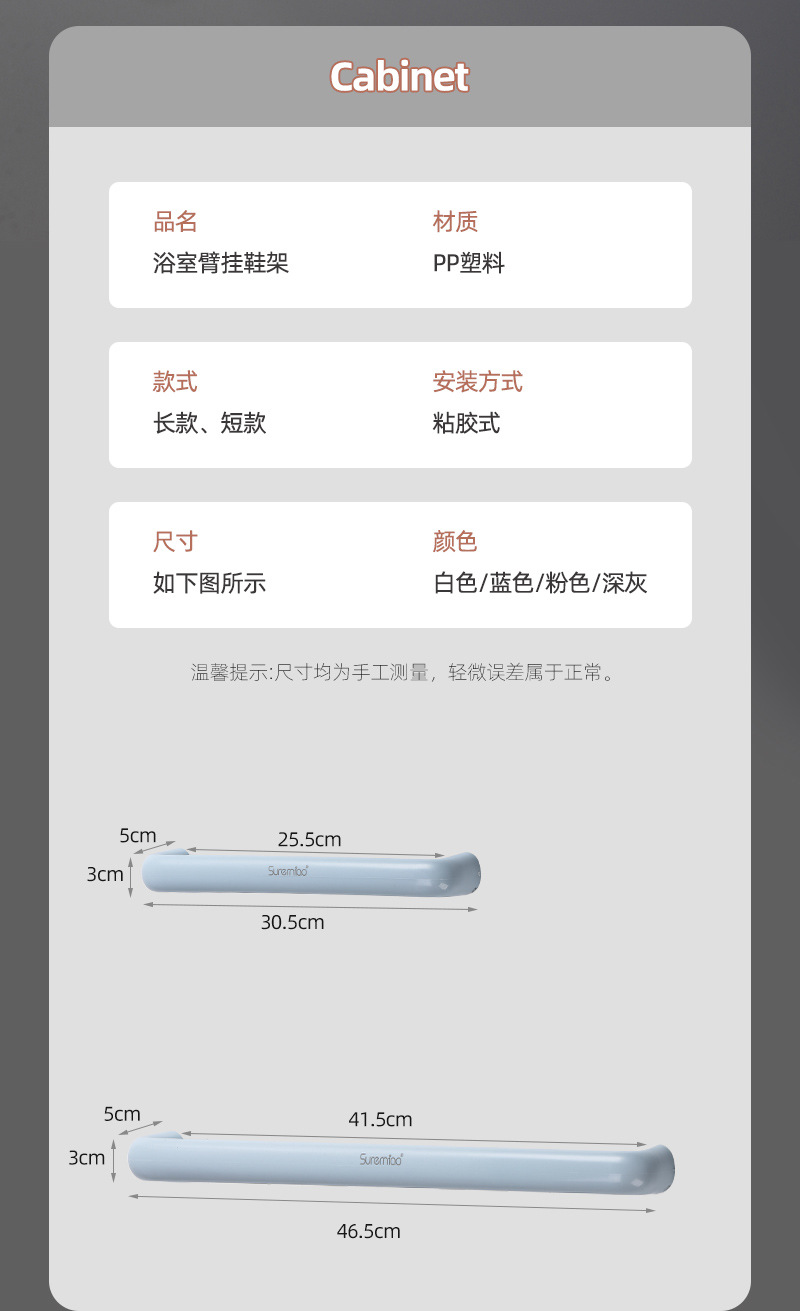800x1311 pixels.
Task: Click the 品名 field label
Action: tap(175, 222)
